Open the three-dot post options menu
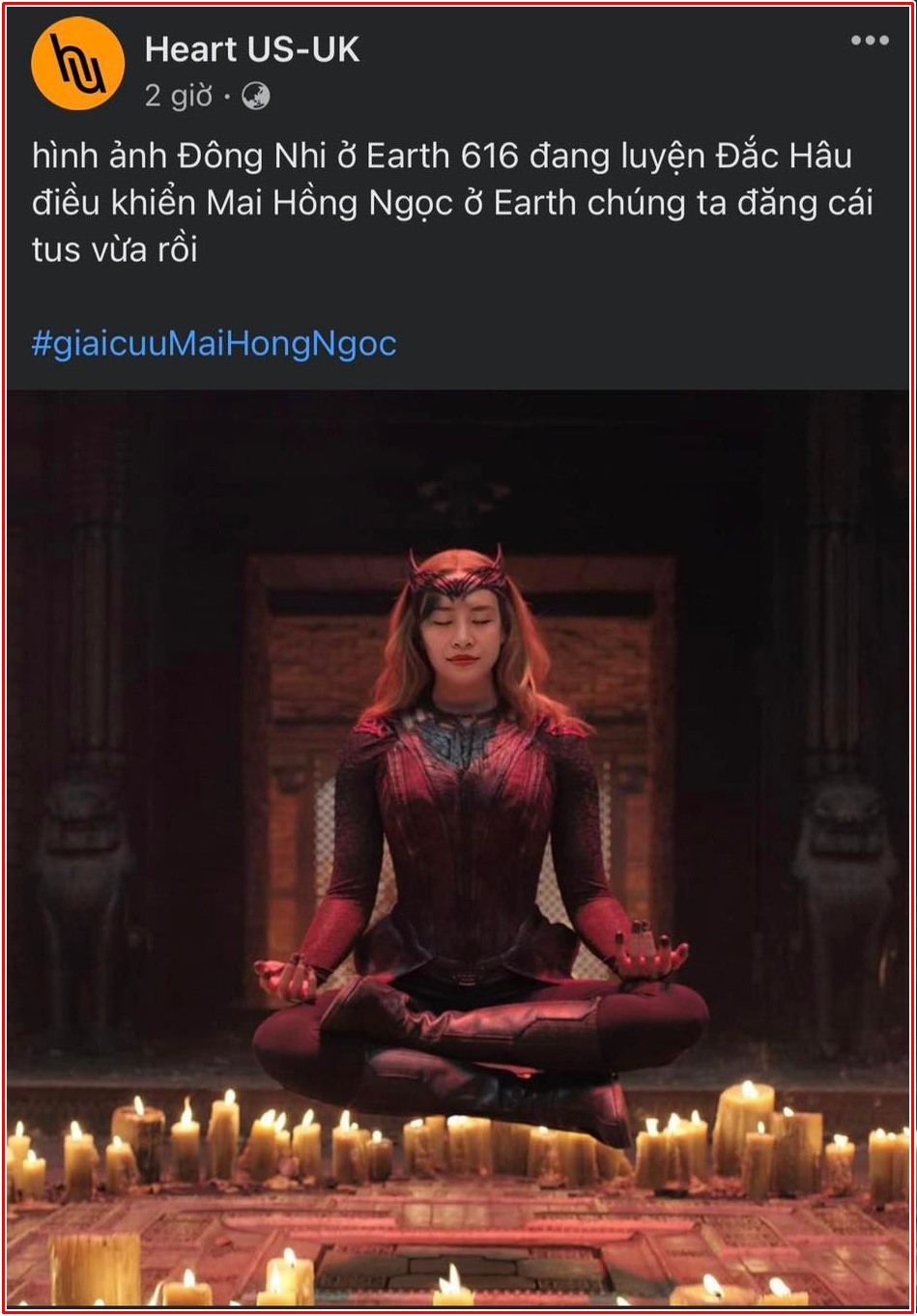The height and width of the screenshot is (1316, 917). (869, 41)
